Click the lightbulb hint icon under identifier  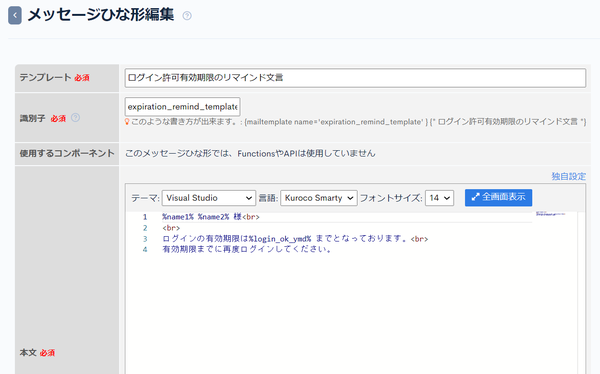tap(127, 122)
